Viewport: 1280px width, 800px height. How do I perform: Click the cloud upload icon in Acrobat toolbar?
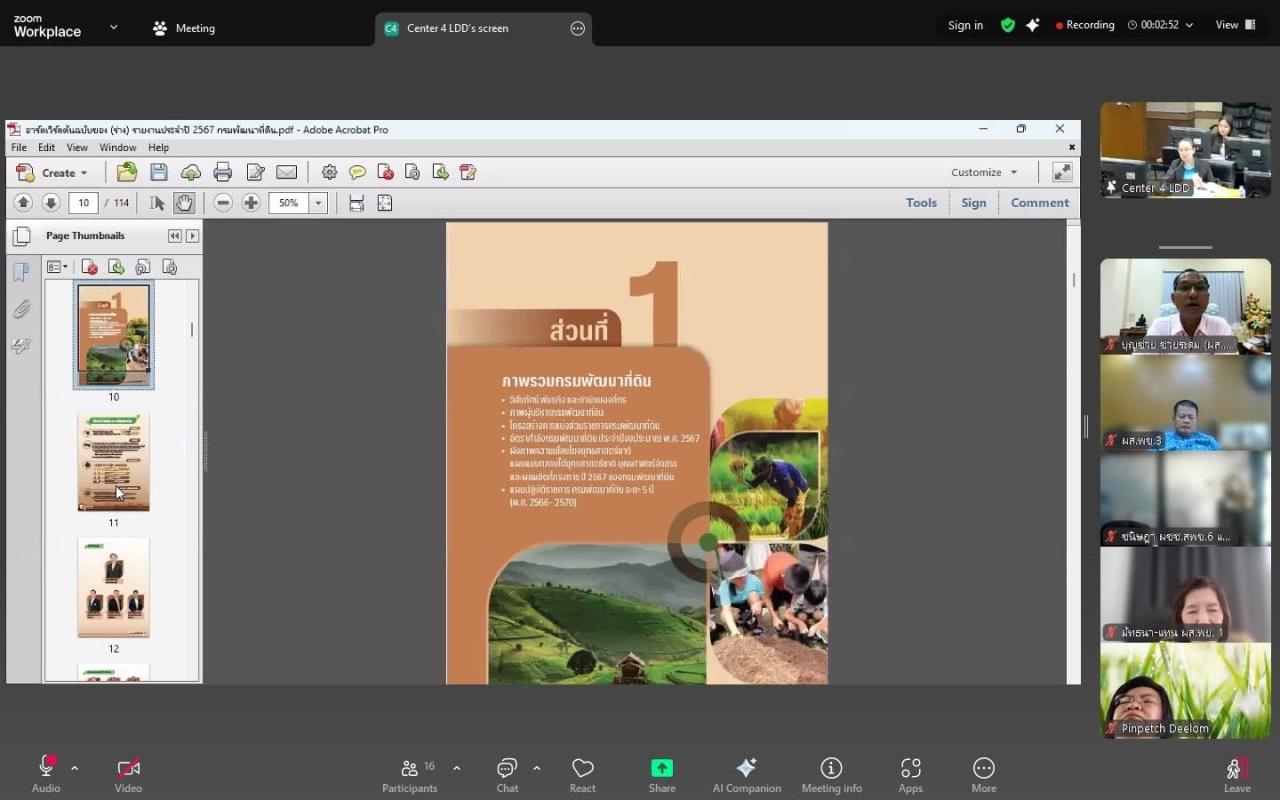coord(190,172)
